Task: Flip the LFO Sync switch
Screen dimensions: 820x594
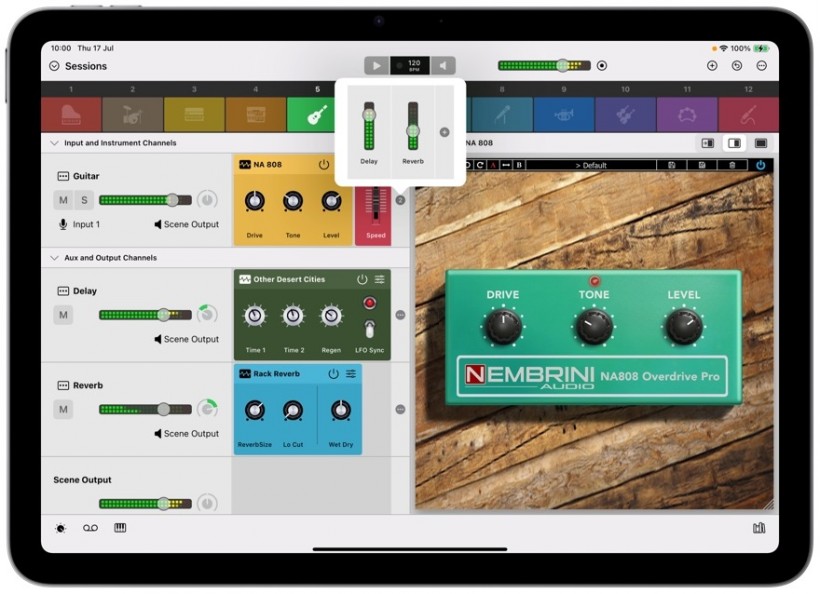Action: 370,329
